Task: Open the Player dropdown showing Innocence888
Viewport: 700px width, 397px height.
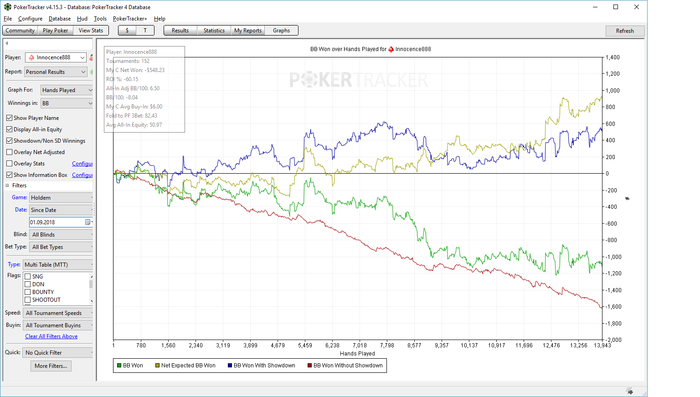Action: 55,58
